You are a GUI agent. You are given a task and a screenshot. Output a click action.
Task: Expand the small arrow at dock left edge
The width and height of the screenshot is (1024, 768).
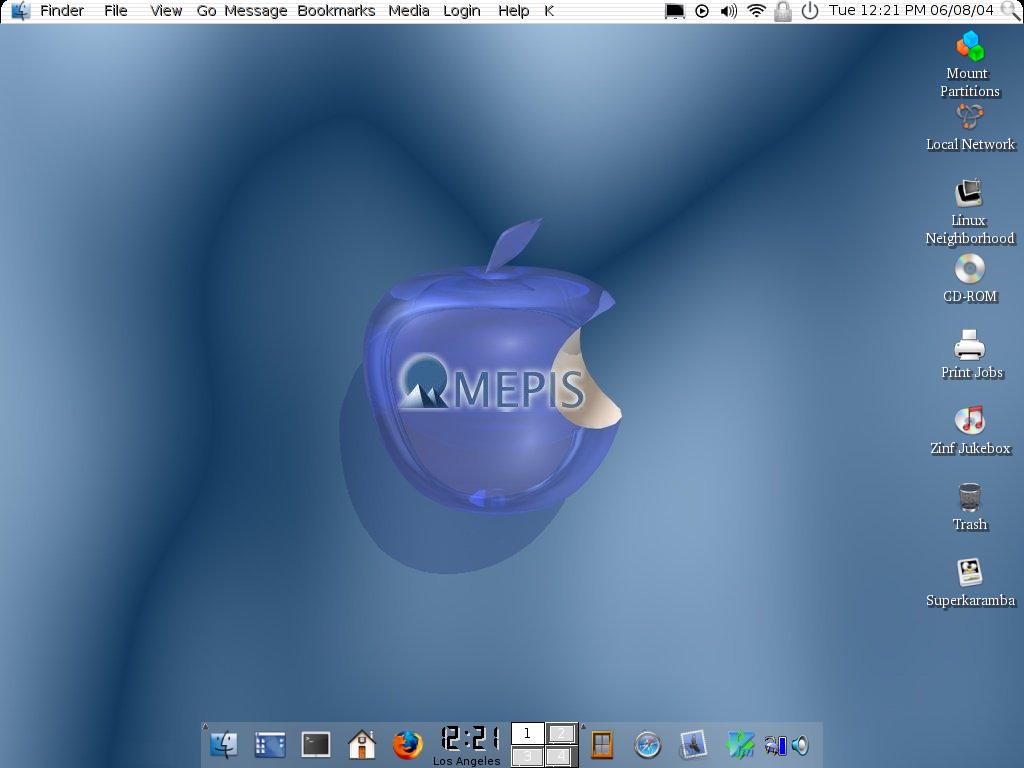(205, 726)
